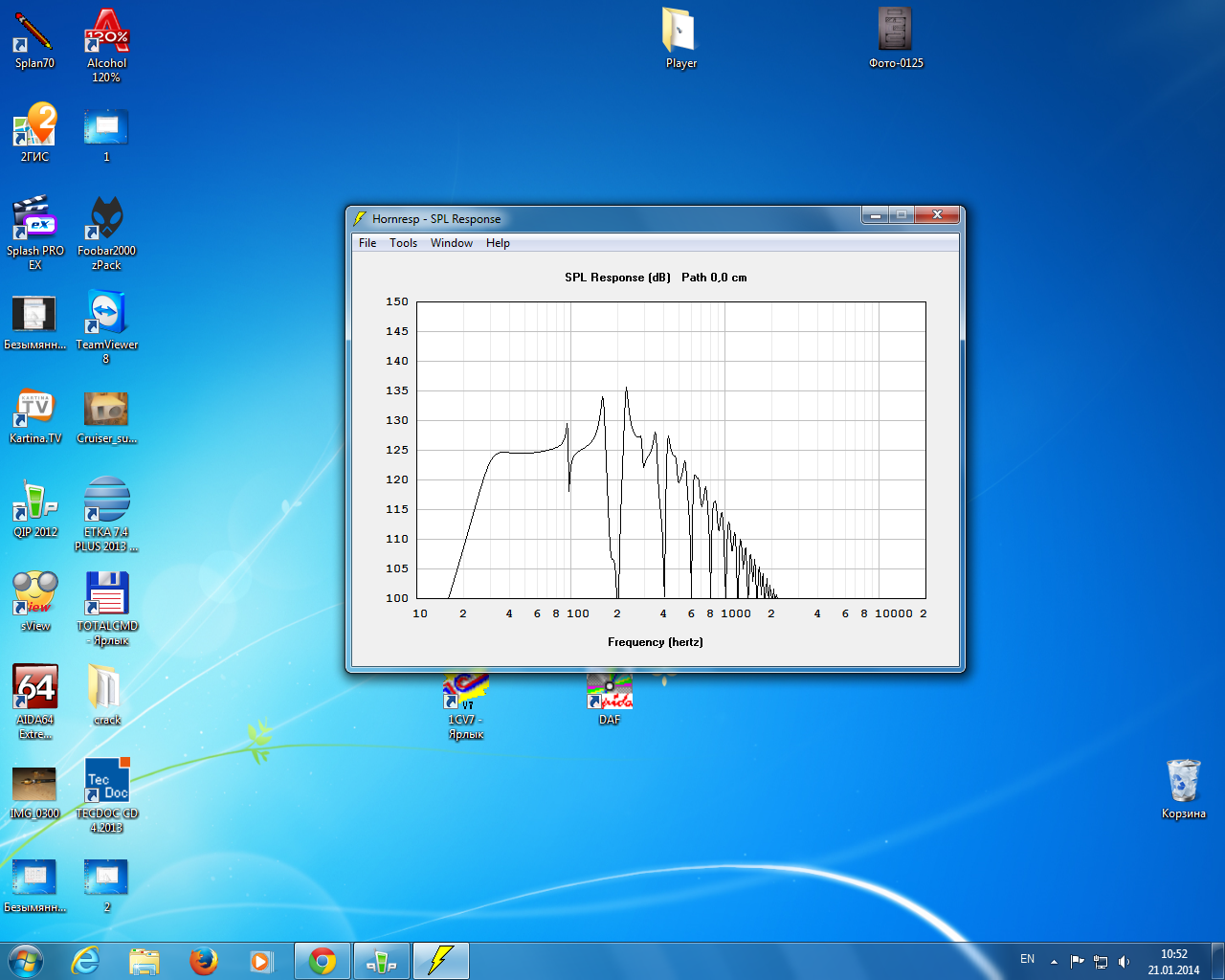Open the sView desktop shortcut

click(34, 601)
